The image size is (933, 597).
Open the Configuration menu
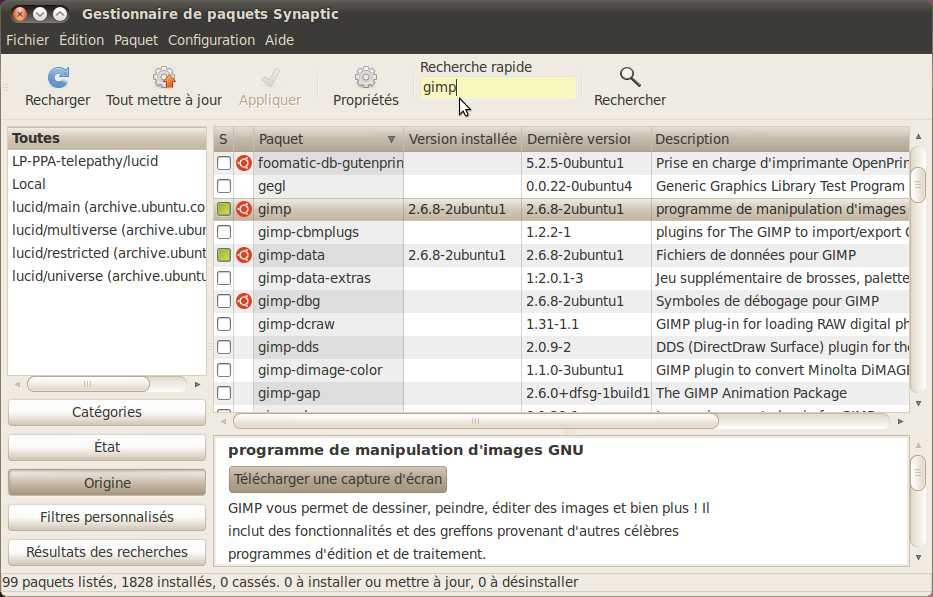(211, 40)
